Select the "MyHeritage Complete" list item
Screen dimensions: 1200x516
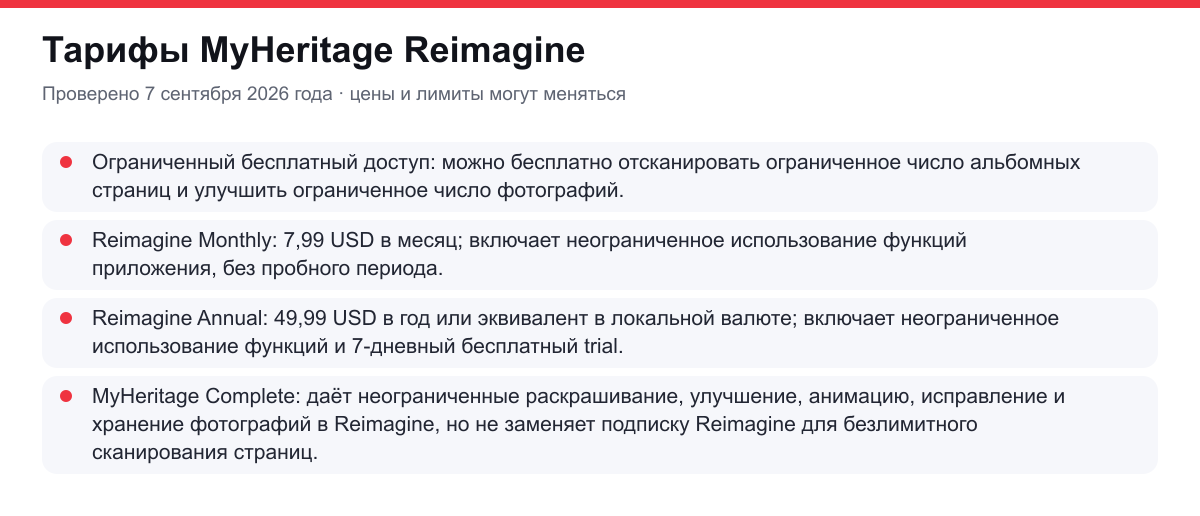pos(600,424)
